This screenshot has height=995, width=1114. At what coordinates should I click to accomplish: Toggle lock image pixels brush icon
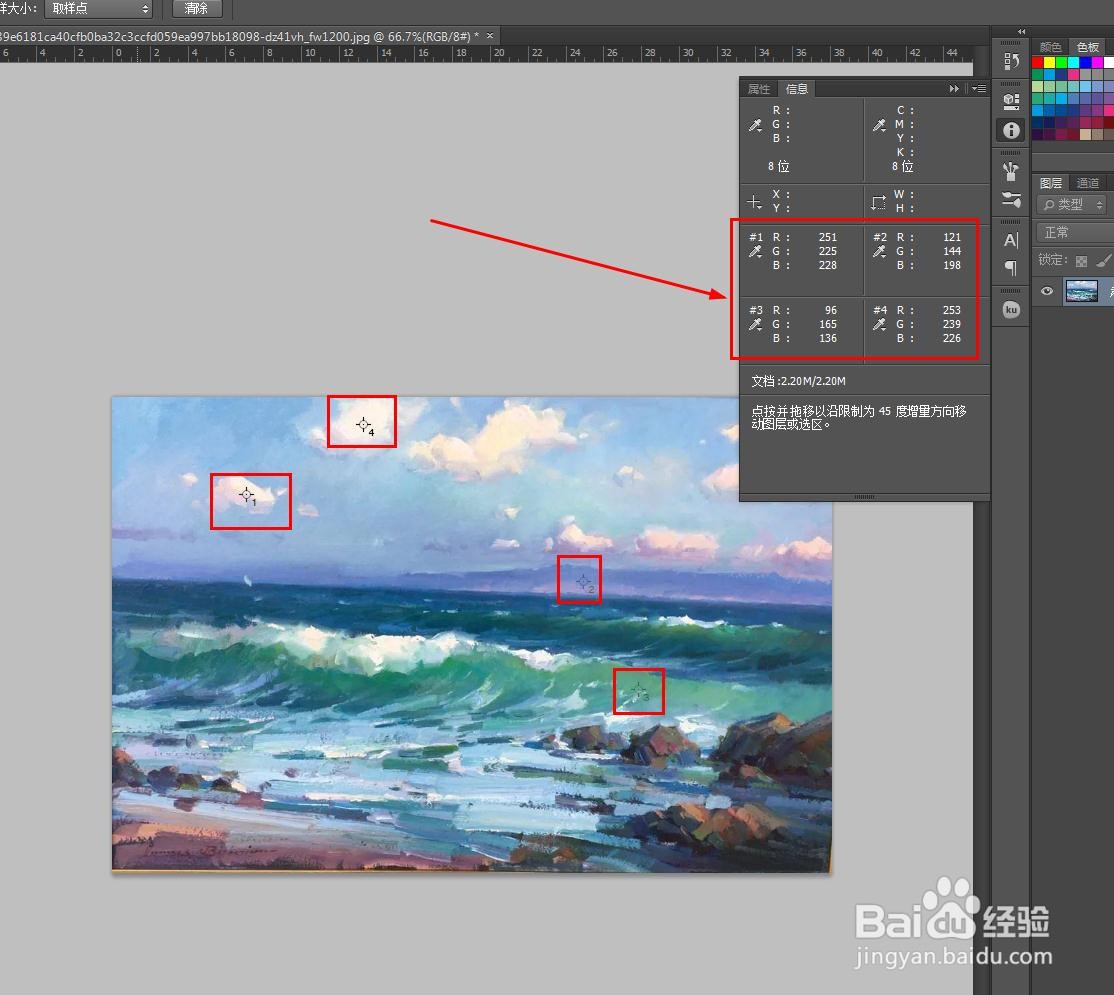(x=1103, y=261)
